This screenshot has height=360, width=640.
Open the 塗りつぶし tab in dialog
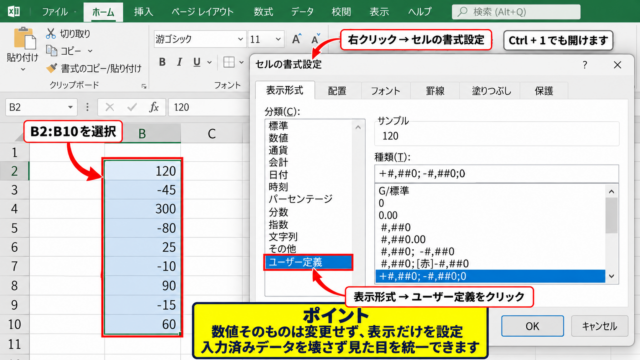491,91
